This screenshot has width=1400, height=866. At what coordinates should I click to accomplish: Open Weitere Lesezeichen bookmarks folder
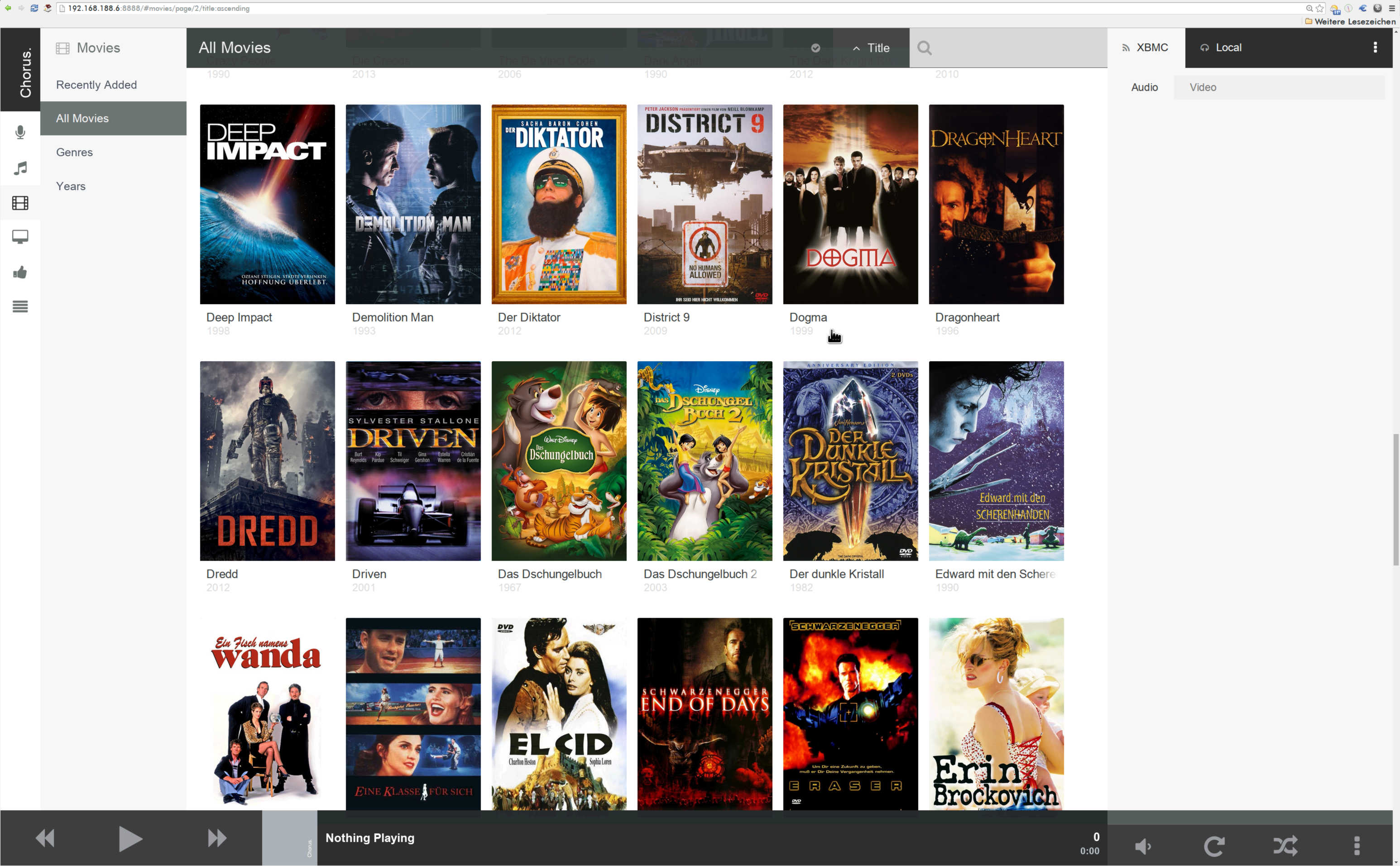point(1350,21)
